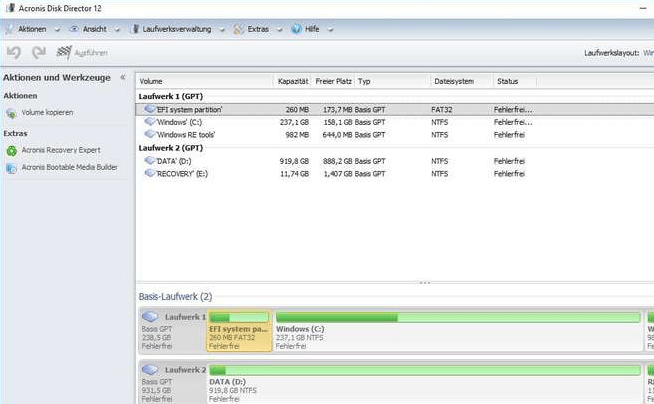Open the Extras menu

point(258,29)
